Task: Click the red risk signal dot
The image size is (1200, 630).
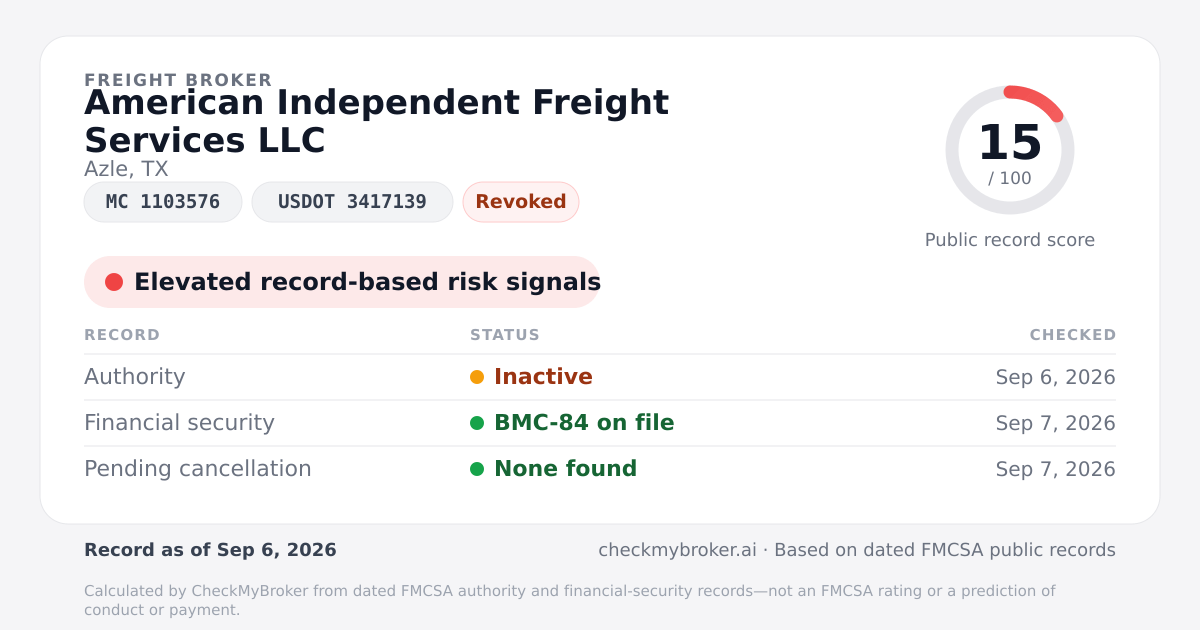Action: (114, 282)
